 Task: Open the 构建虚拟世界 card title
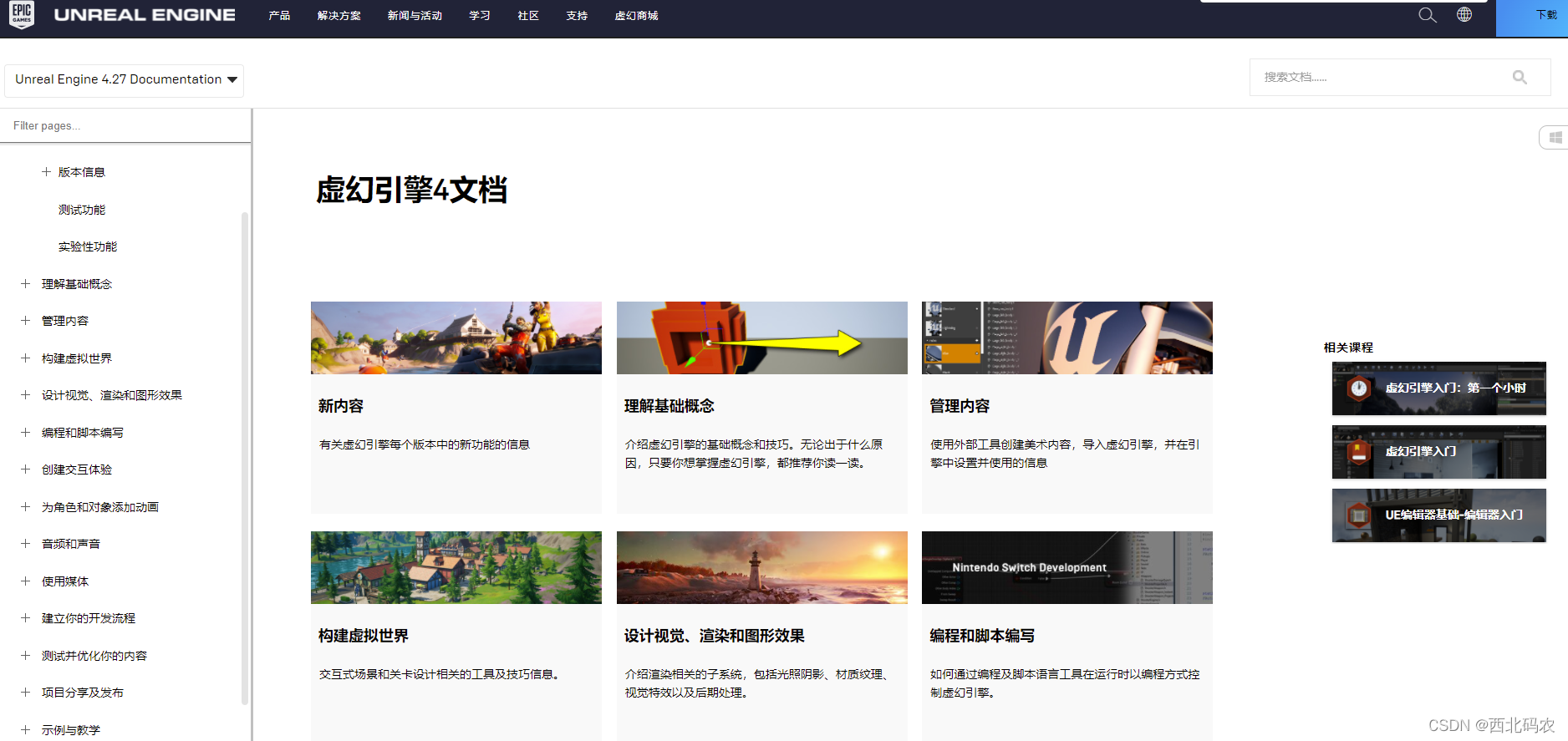tap(364, 636)
